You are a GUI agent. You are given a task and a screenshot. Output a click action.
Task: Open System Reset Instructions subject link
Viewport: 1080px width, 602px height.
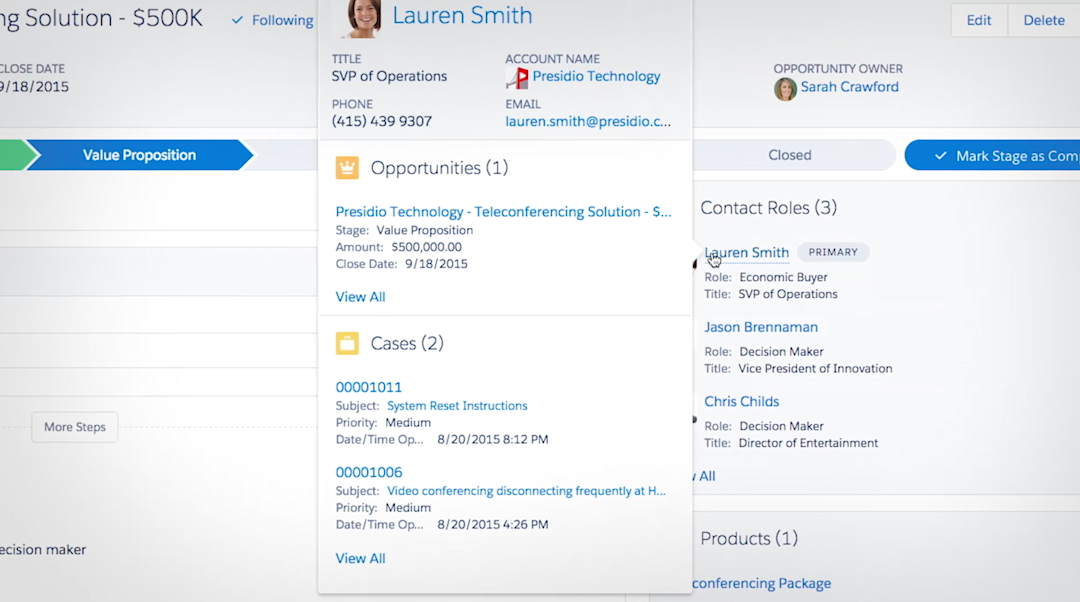[457, 406]
